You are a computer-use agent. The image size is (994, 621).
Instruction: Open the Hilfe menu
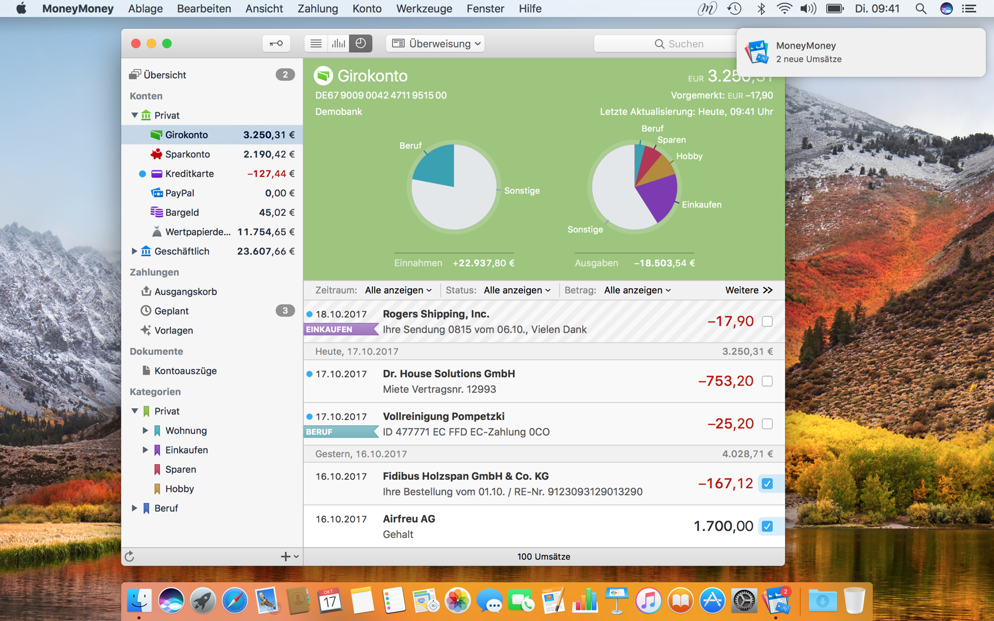tap(530, 9)
